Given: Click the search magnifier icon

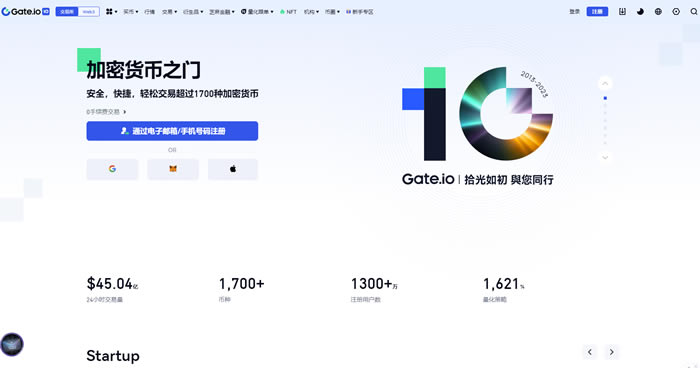Looking at the screenshot, I should (x=694, y=12).
